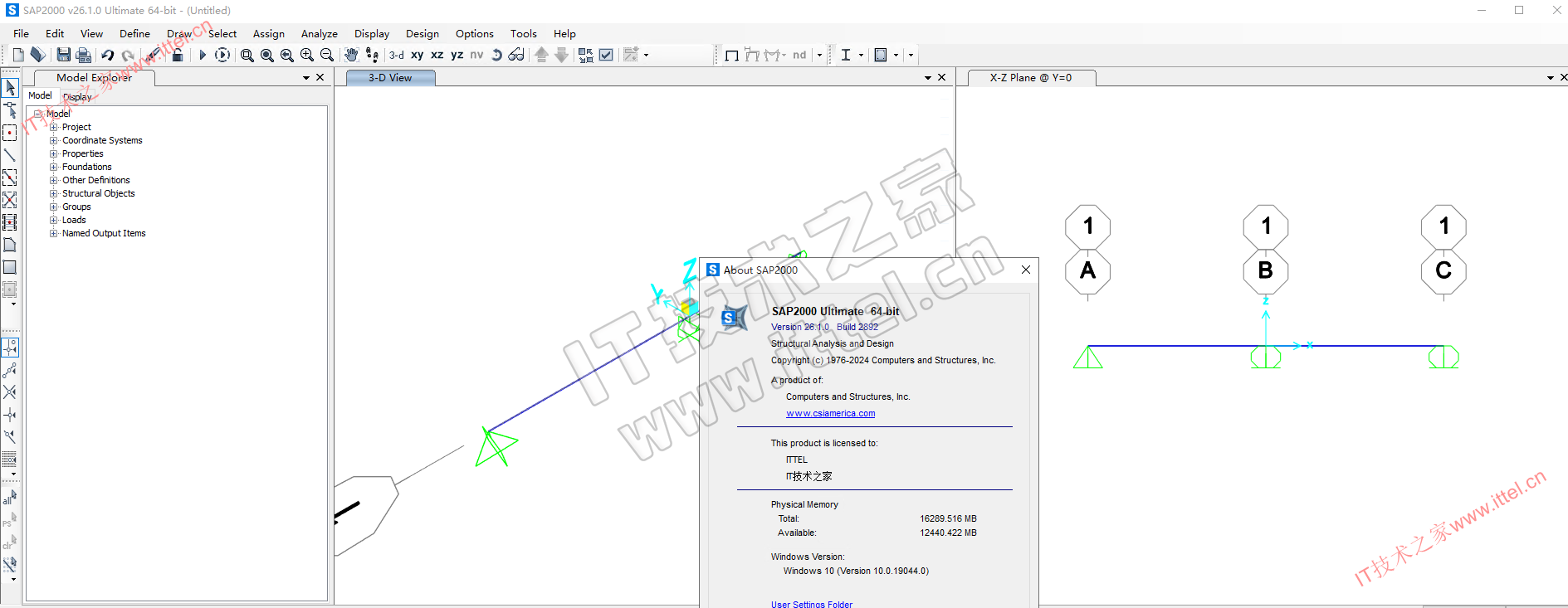Click the Print icon
The height and width of the screenshot is (608, 1568).
click(83, 55)
